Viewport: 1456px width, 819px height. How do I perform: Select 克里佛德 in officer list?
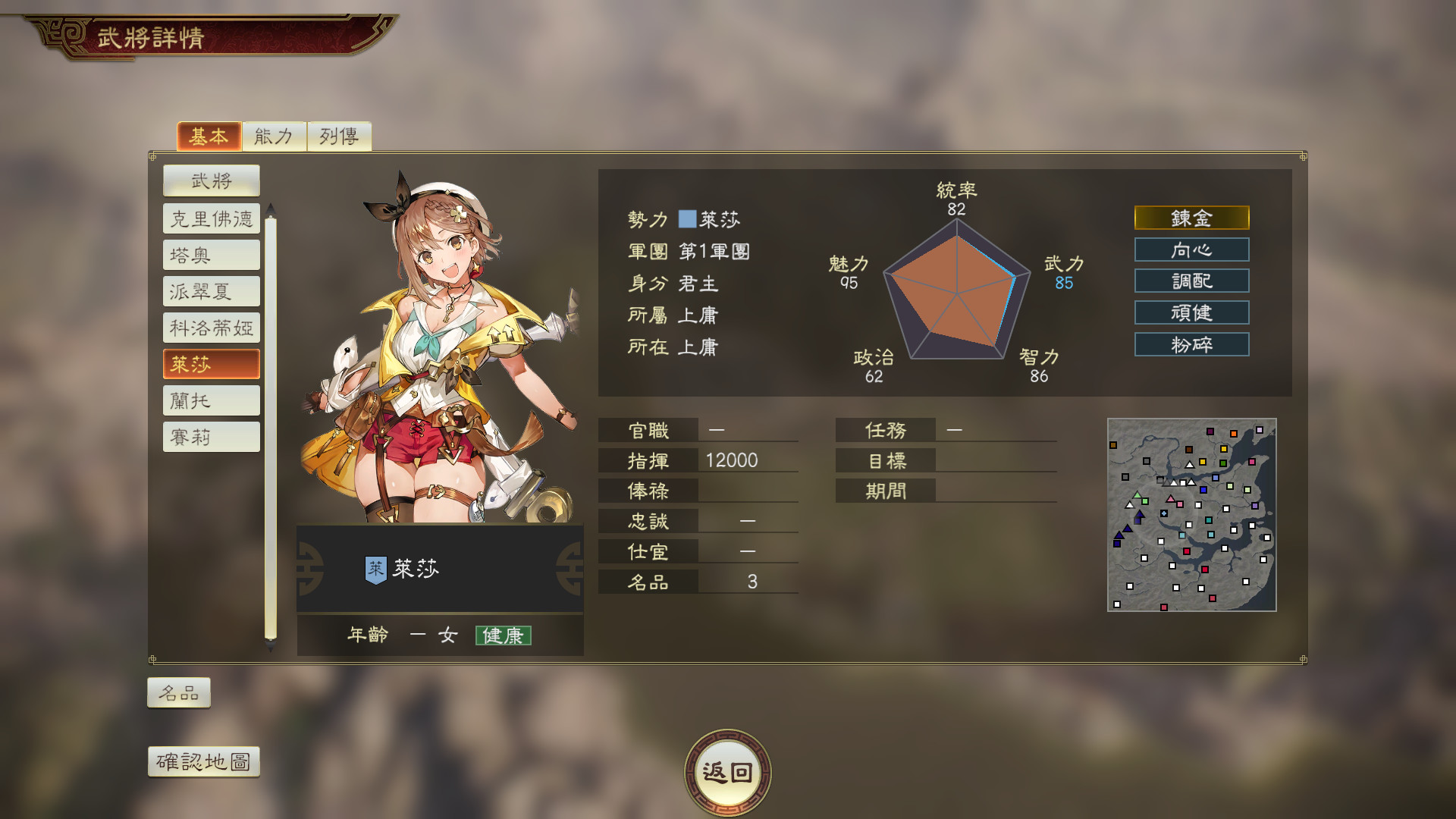[x=212, y=218]
